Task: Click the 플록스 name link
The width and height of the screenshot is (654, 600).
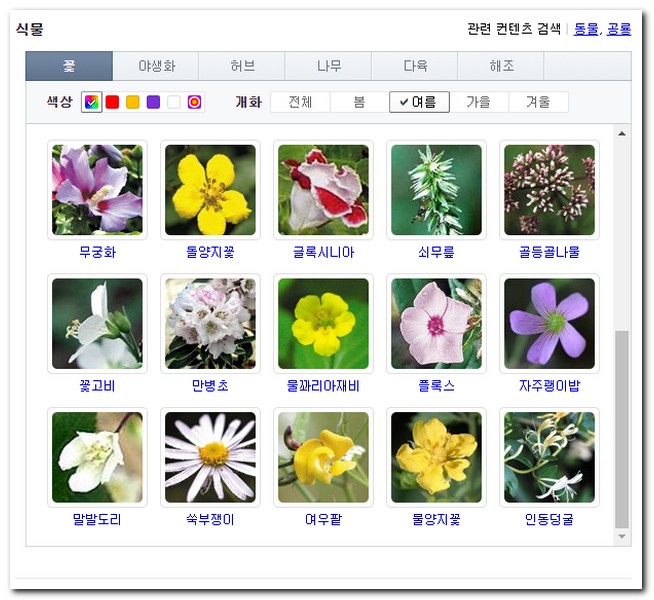Action: coord(436,386)
